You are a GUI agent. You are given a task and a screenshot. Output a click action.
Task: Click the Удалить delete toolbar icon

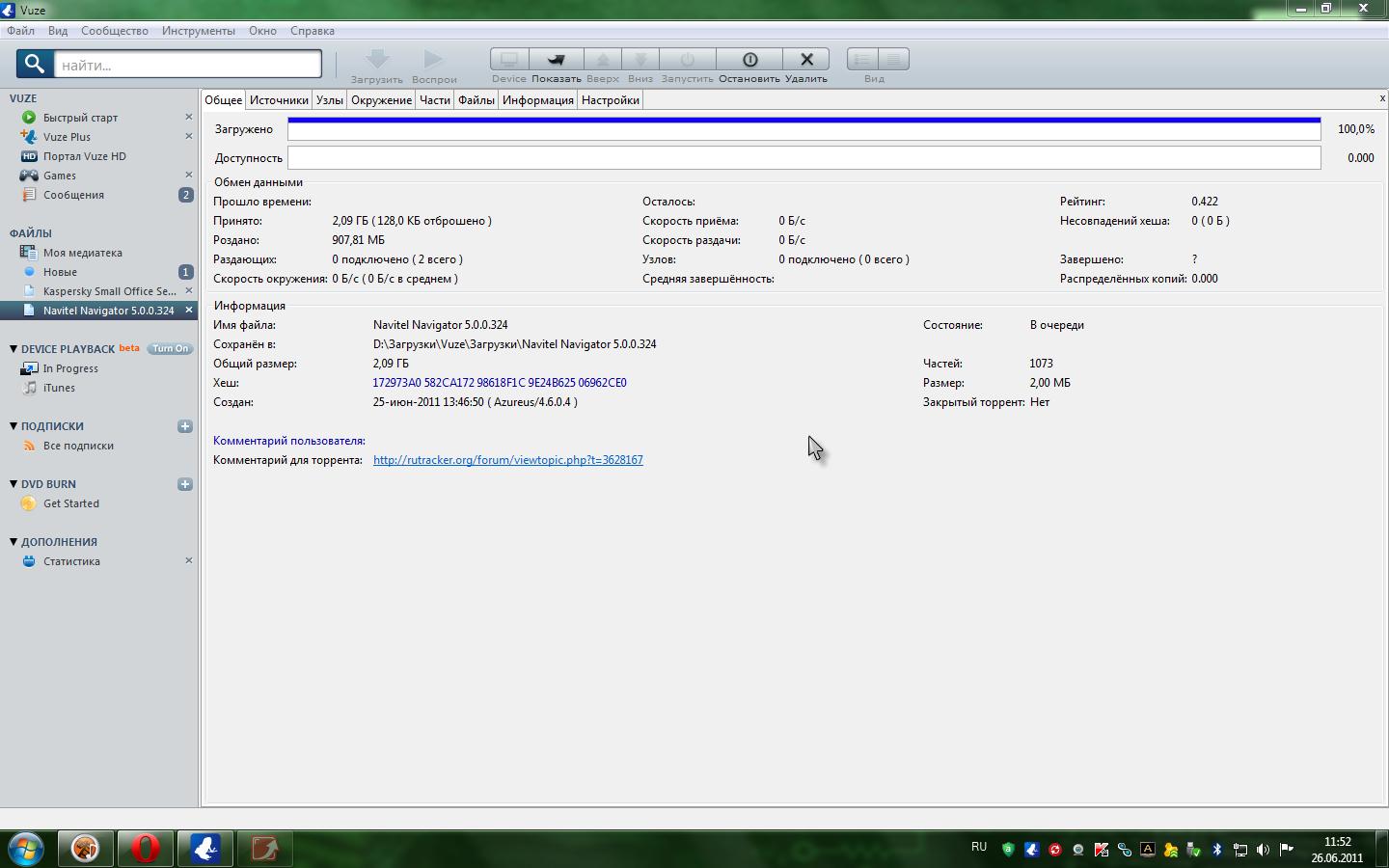click(806, 60)
